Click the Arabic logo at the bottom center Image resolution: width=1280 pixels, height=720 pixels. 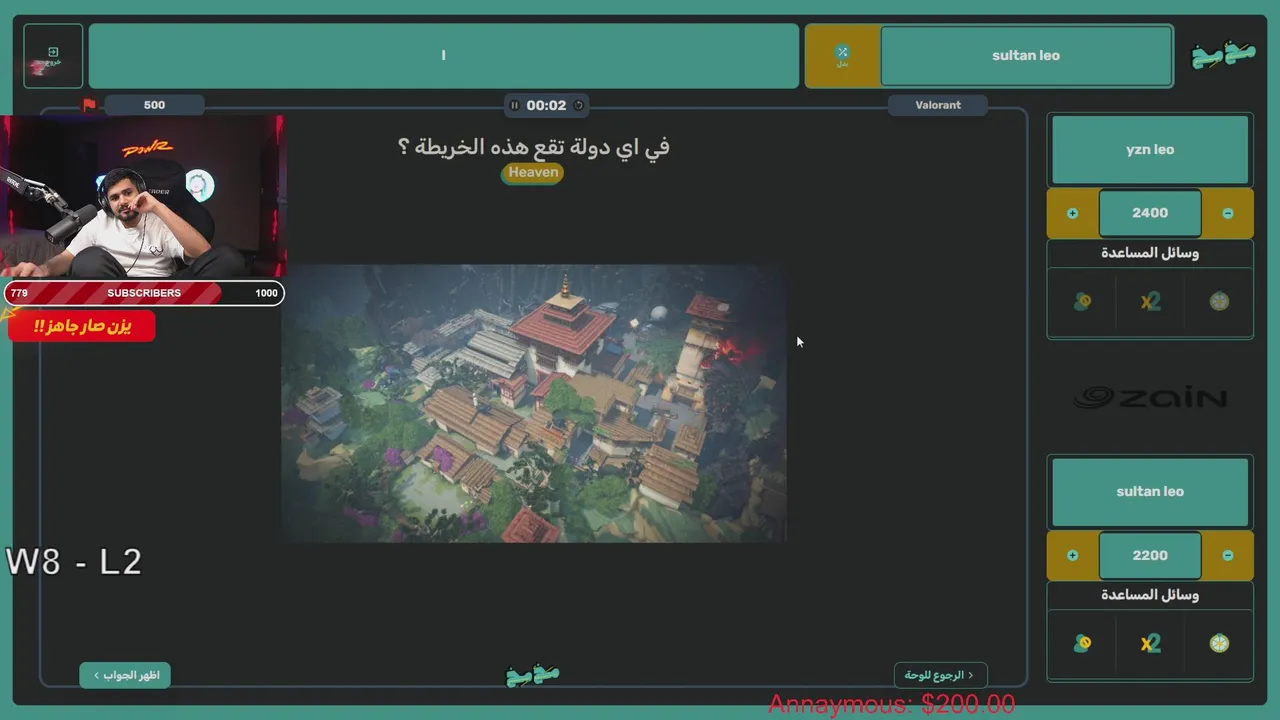(533, 675)
